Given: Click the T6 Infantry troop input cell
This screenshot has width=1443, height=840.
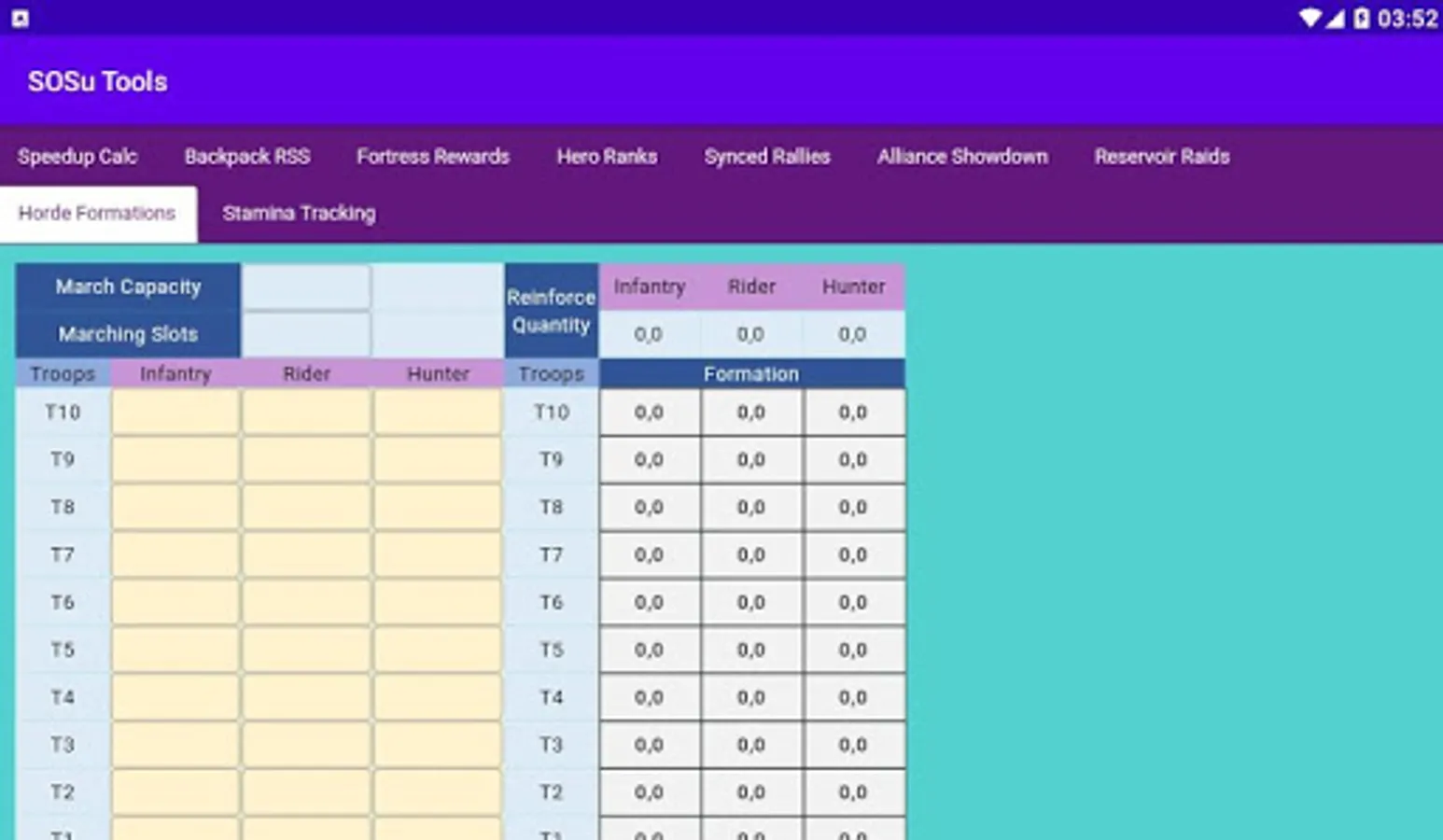Looking at the screenshot, I should click(x=175, y=602).
